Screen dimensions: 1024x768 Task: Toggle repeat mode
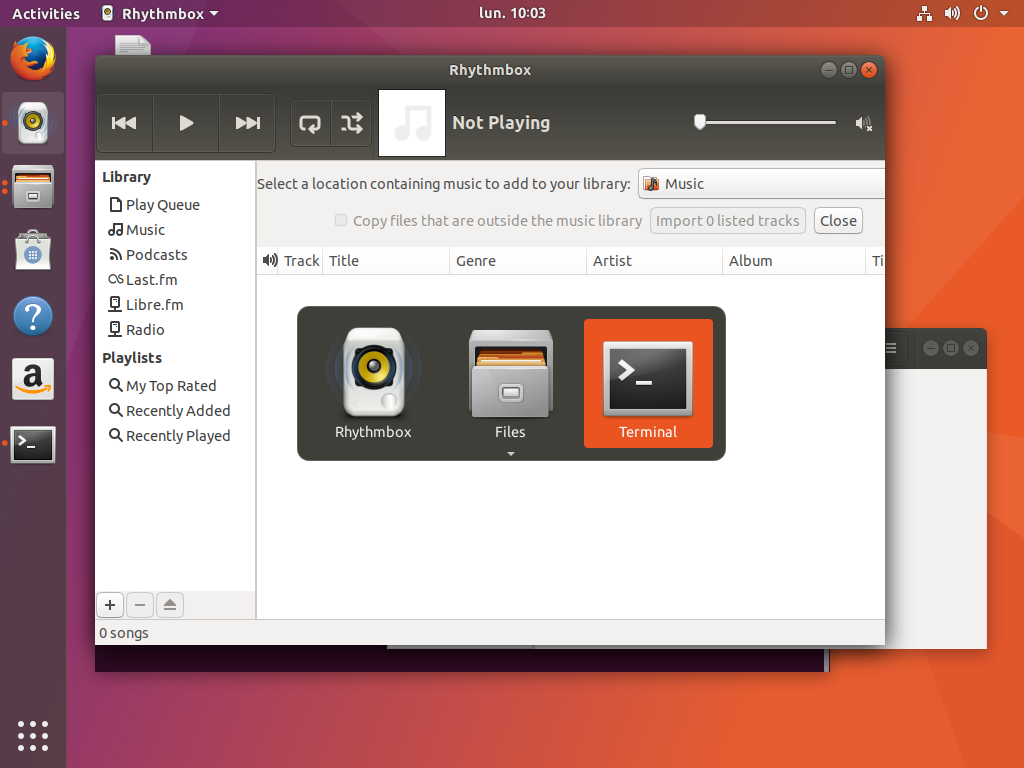310,123
